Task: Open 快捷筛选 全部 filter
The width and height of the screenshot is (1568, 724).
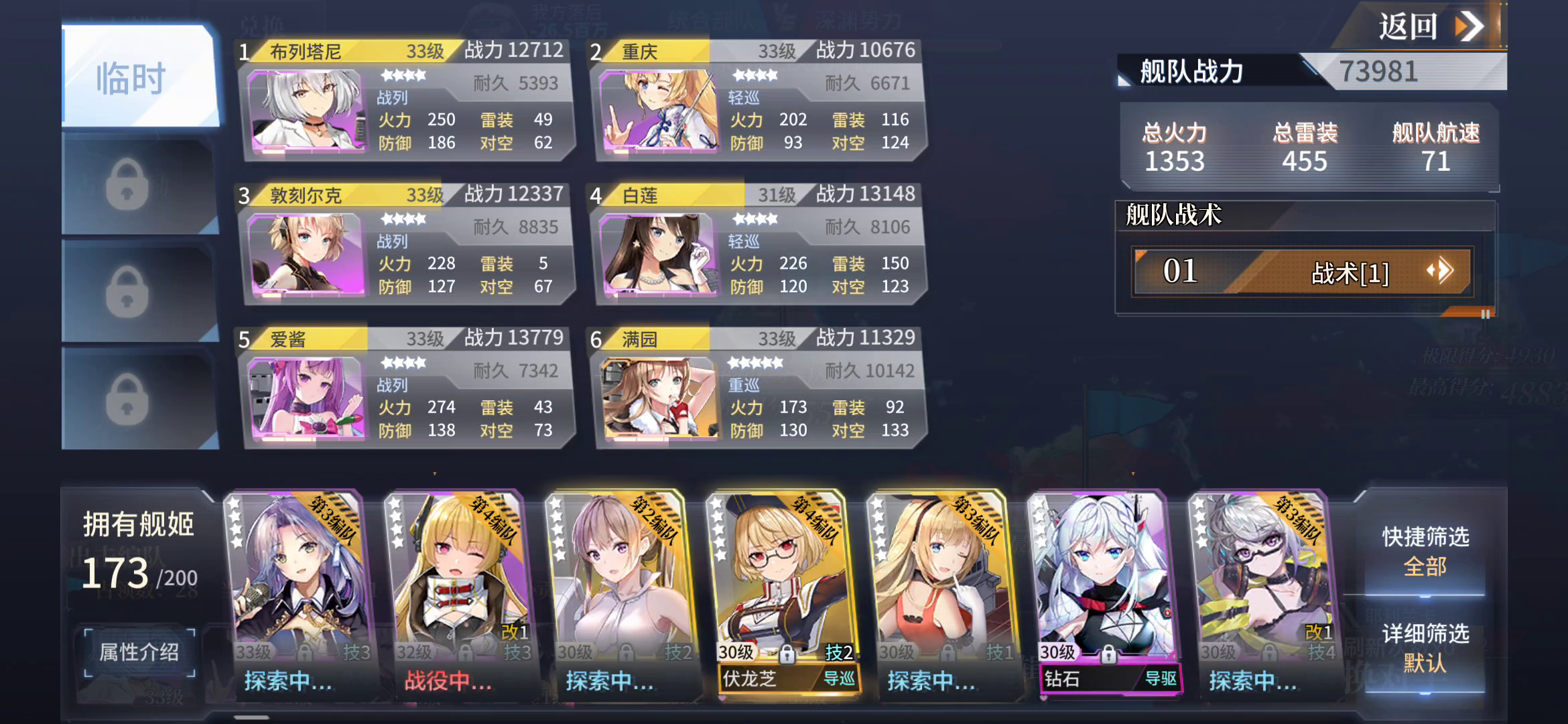Action: click(x=1425, y=551)
